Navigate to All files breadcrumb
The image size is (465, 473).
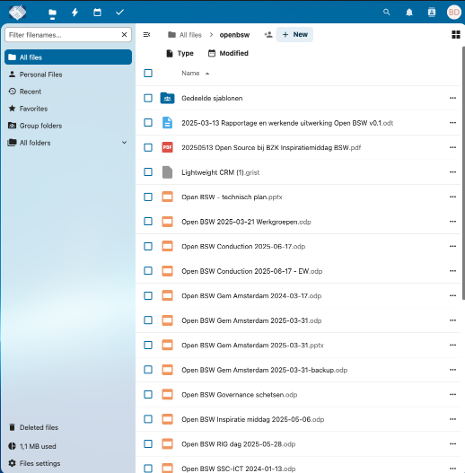point(185,35)
